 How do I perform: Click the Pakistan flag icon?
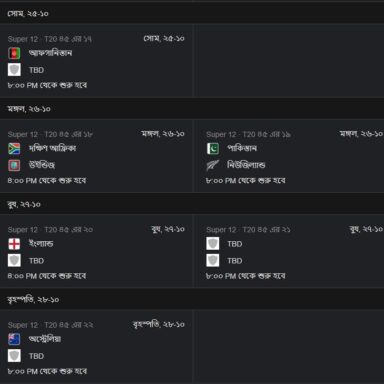tap(213, 149)
